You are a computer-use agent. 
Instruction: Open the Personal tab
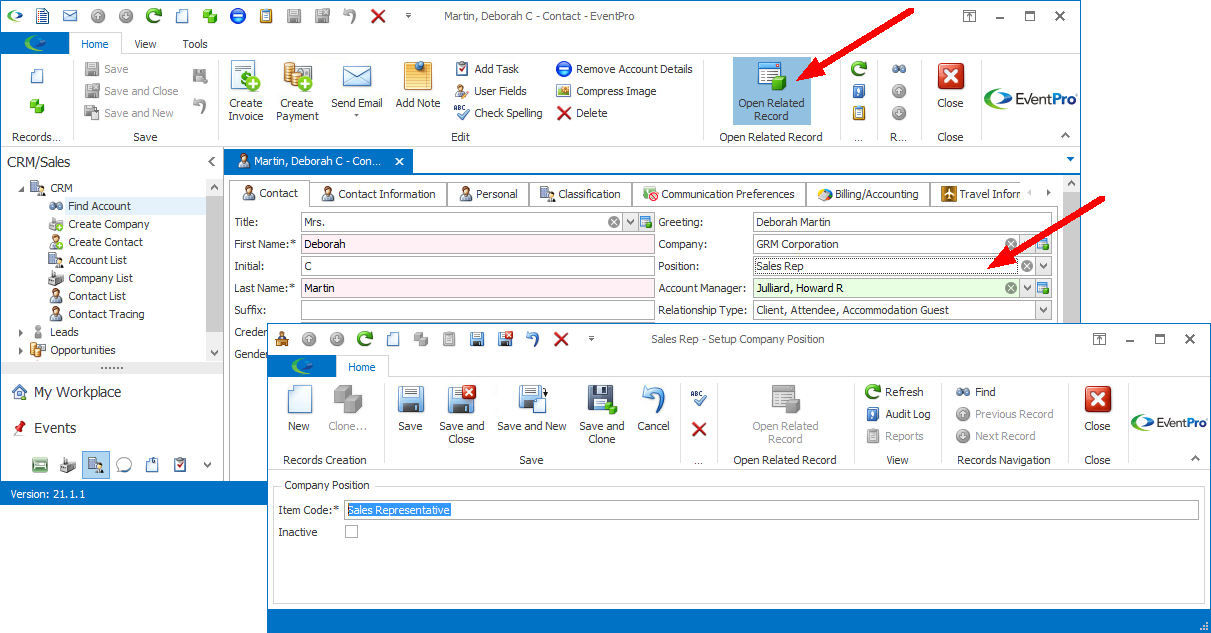click(487, 194)
